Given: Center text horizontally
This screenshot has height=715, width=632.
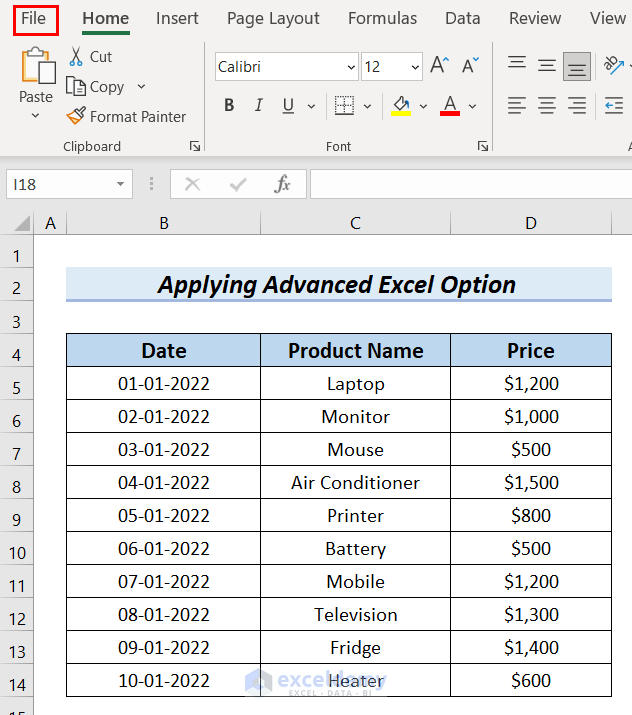Looking at the screenshot, I should (547, 106).
